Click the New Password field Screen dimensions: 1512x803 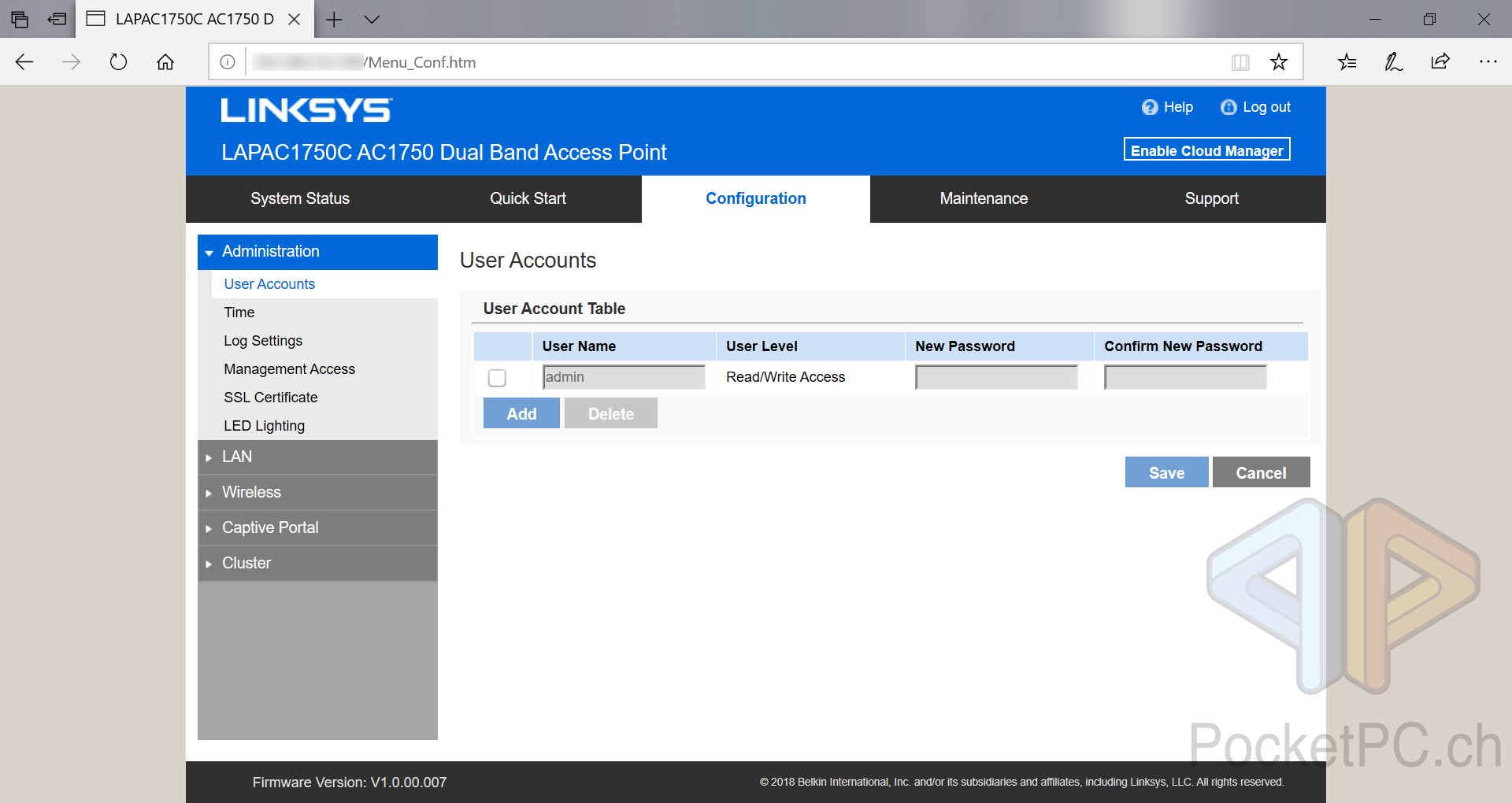pyautogui.click(x=996, y=377)
